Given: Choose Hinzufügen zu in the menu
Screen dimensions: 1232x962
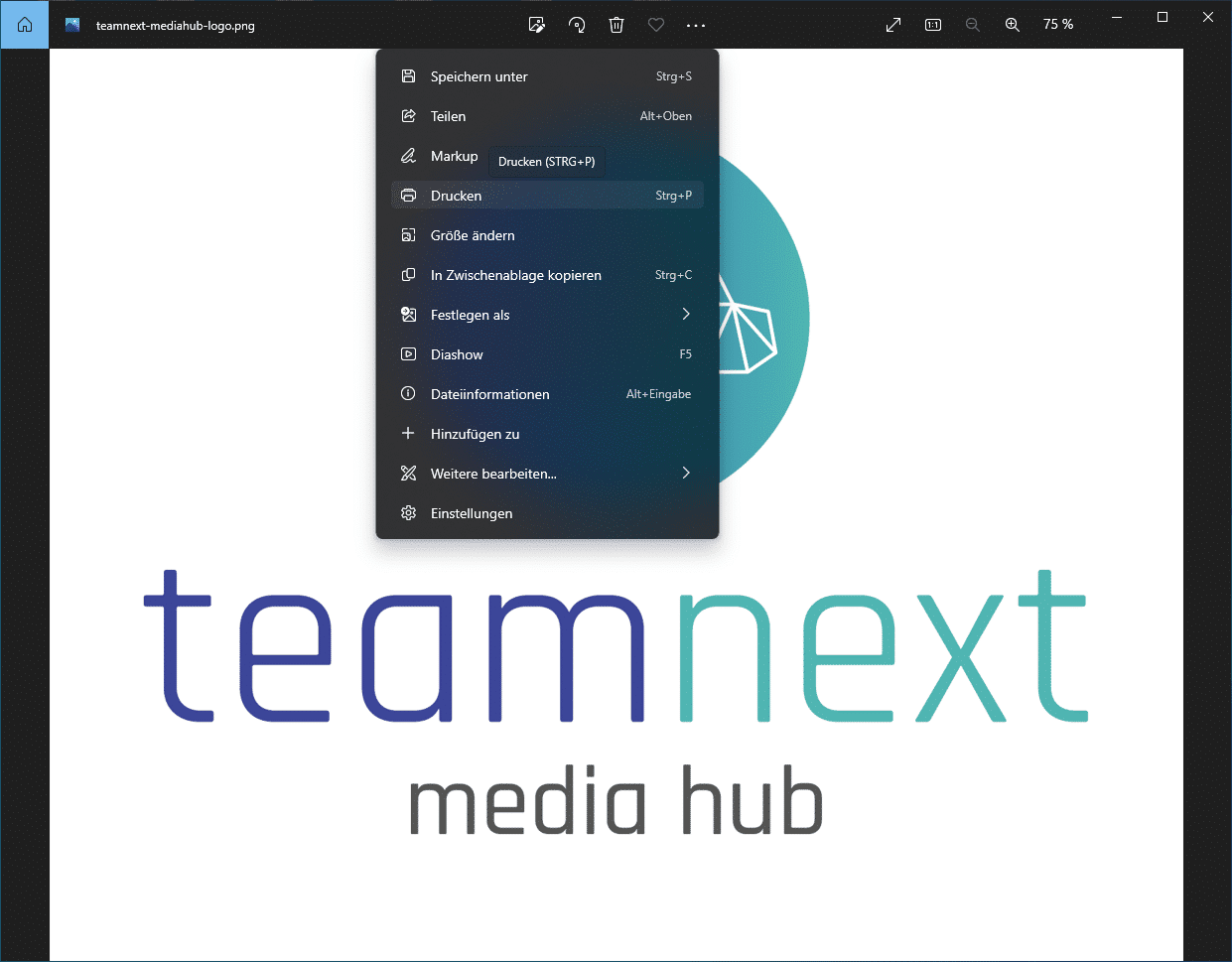Looking at the screenshot, I should click(x=547, y=434).
